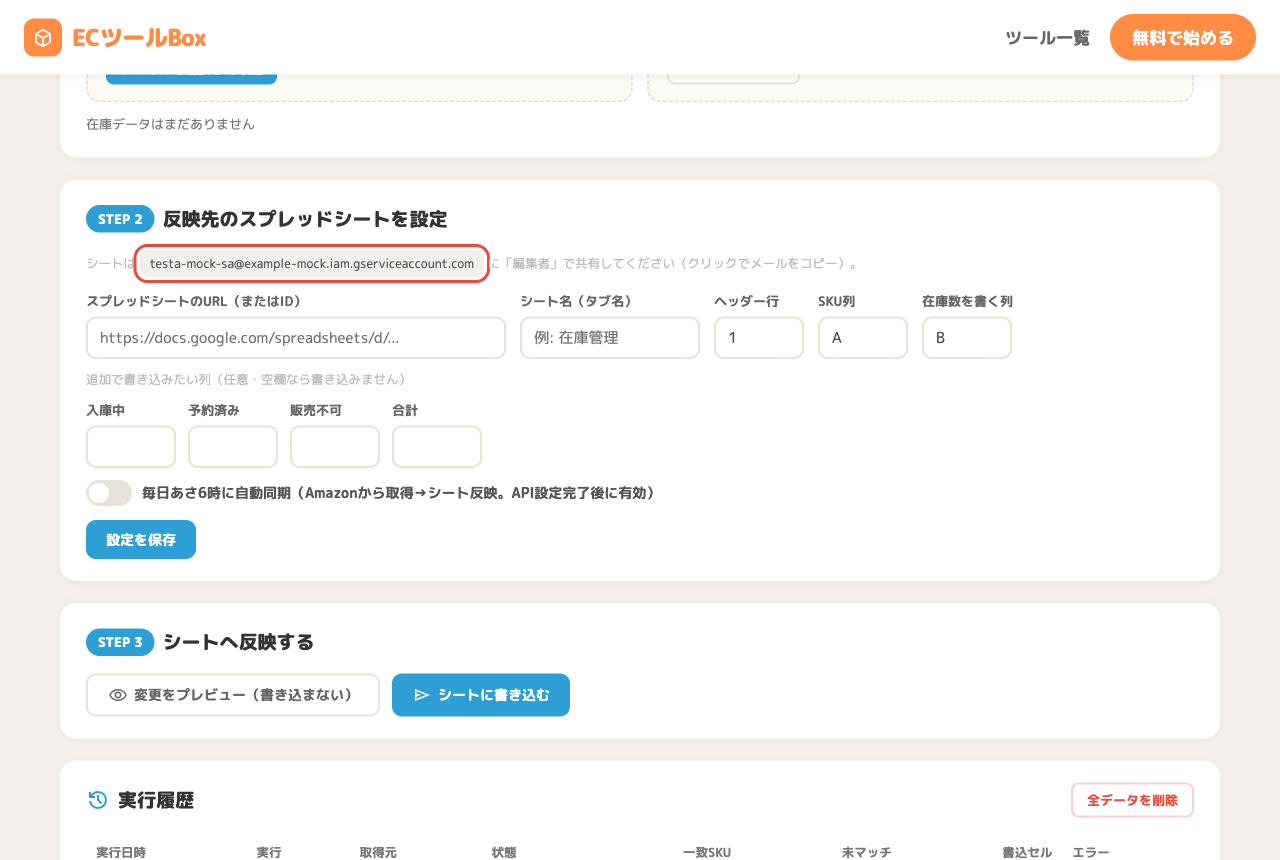The width and height of the screenshot is (1280, 860).
Task: Click the 無料で始める button
Action: [1183, 38]
